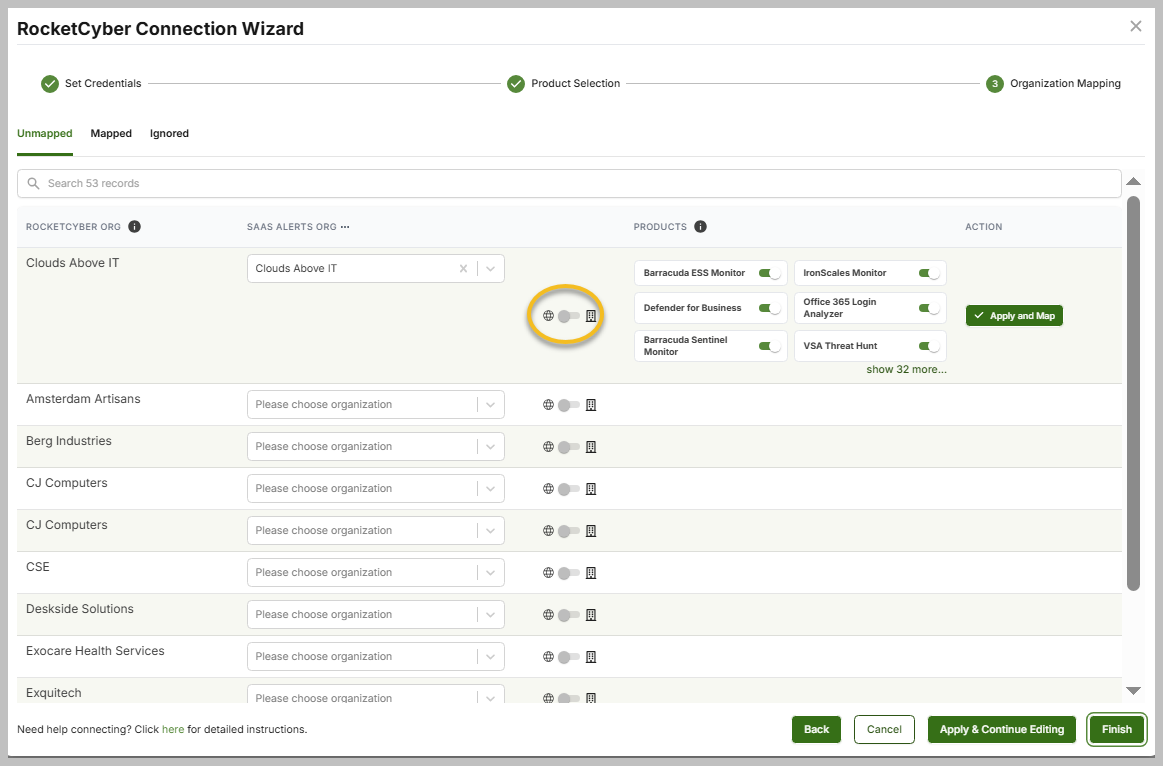Click the globe icon in Berg Industries row

tap(548, 447)
